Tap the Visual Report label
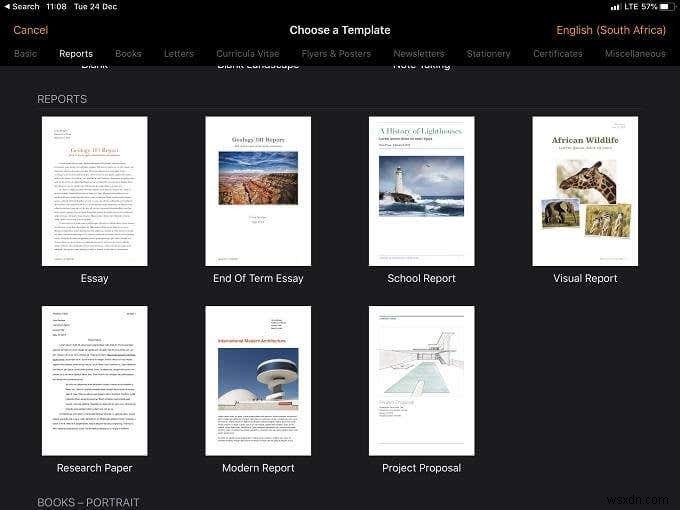The image size is (680, 510). coord(585,278)
